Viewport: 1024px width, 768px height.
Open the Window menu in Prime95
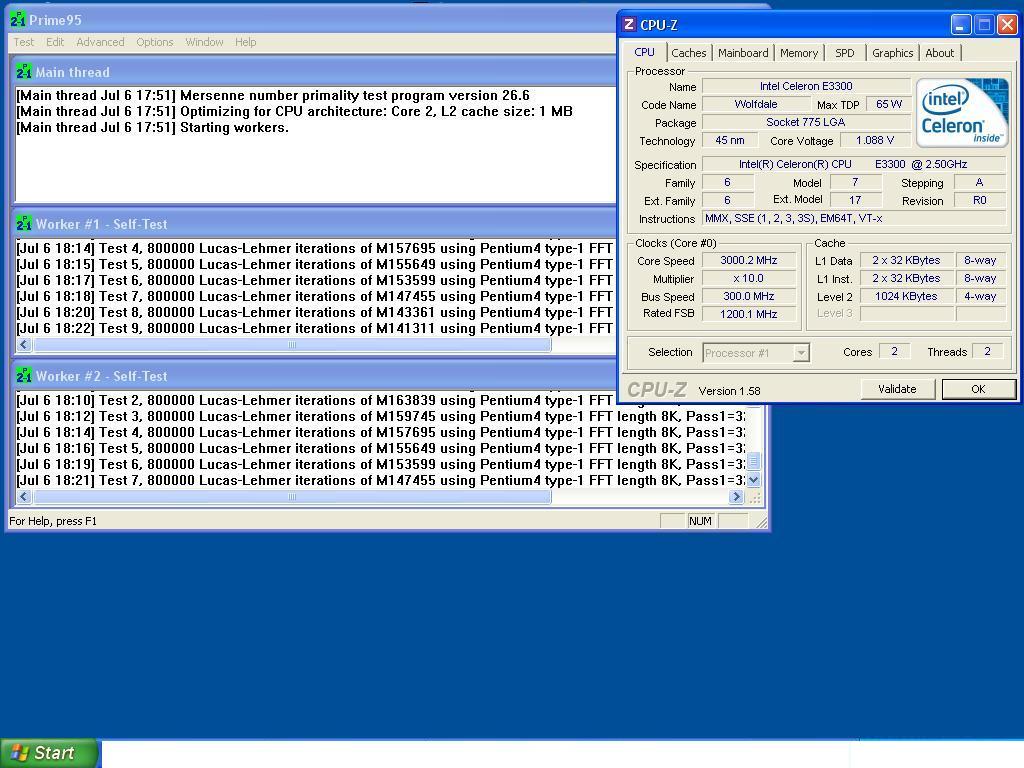(204, 42)
